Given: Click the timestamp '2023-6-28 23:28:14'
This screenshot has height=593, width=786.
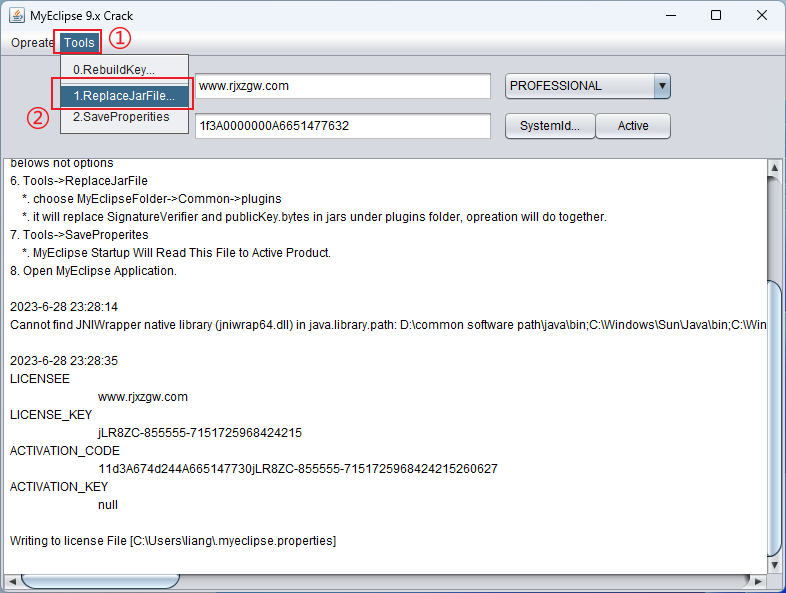Looking at the screenshot, I should click(x=64, y=307).
